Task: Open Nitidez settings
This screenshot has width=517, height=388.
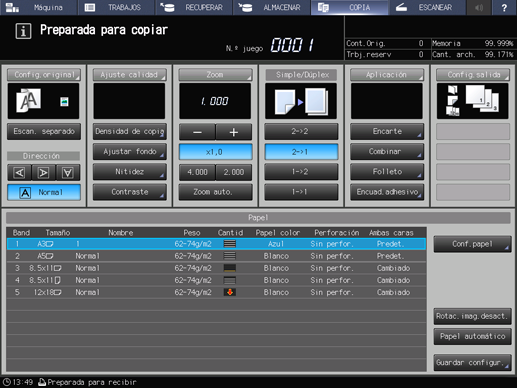Action: (x=129, y=172)
